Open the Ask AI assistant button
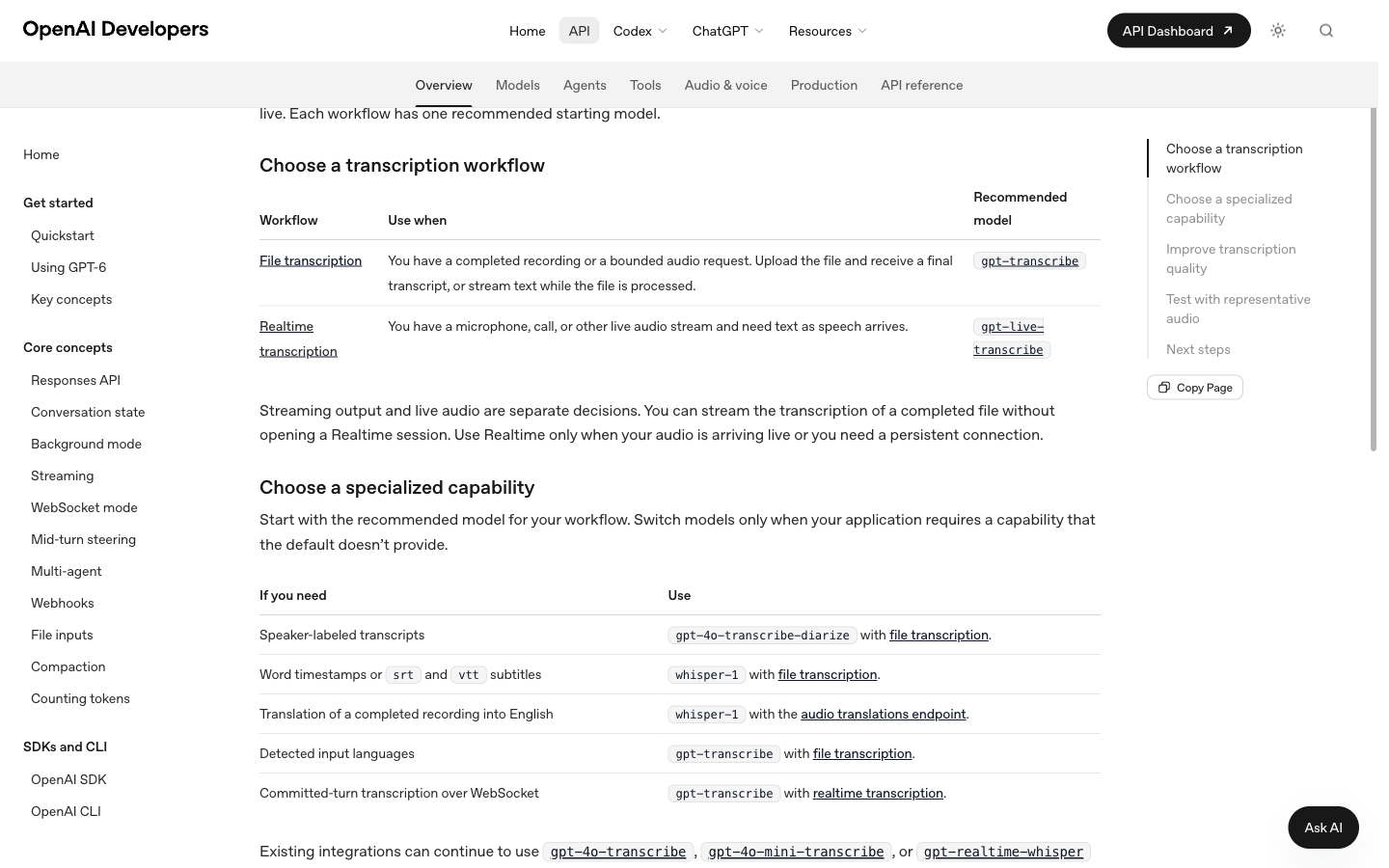This screenshot has height=868, width=1389. pos(1323,827)
